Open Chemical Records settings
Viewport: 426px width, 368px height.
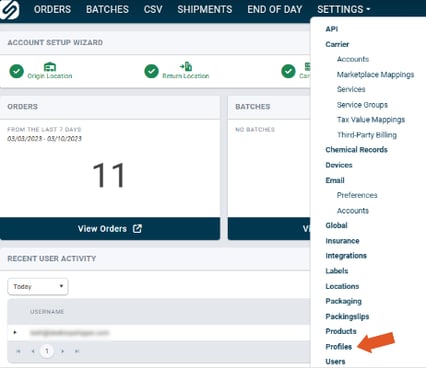point(356,150)
